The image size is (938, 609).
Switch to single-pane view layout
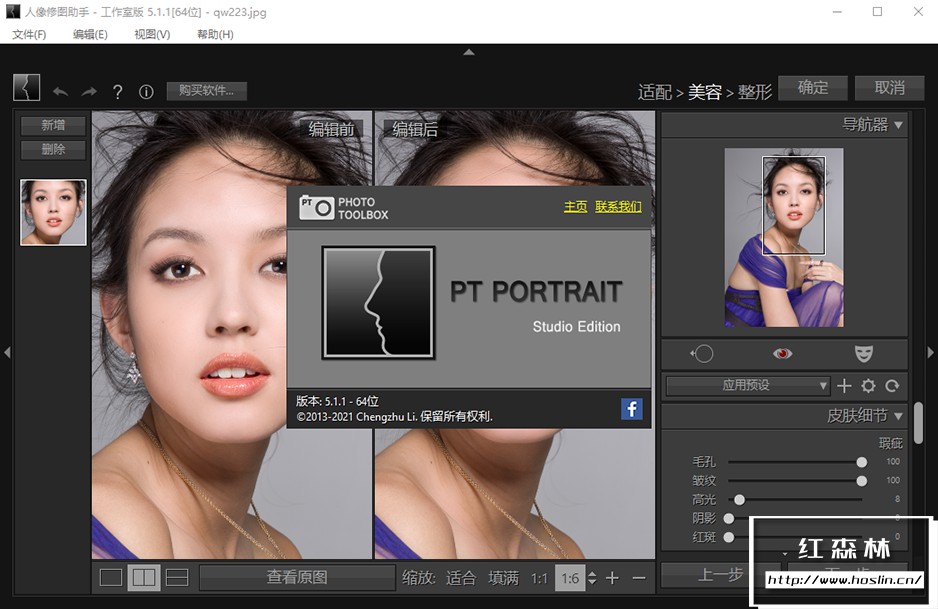click(111, 577)
